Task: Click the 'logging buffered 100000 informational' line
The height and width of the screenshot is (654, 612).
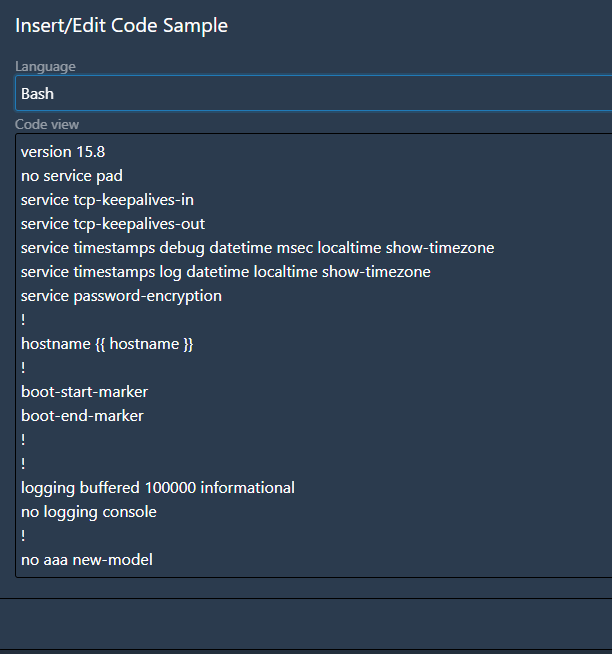Action: tap(158, 488)
